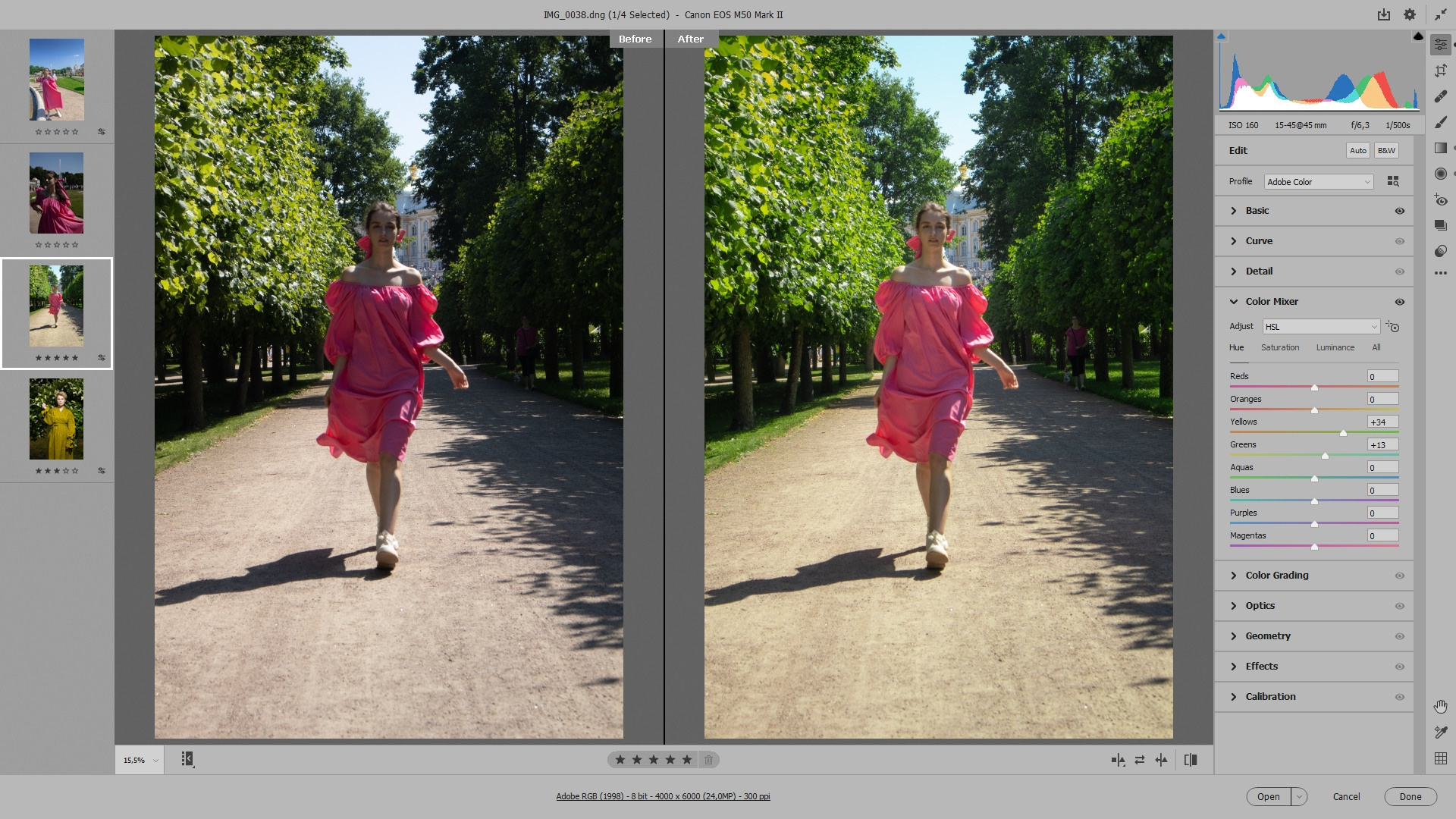1456x819 pixels.
Task: Toggle the grid overlay icon
Action: (1441, 758)
